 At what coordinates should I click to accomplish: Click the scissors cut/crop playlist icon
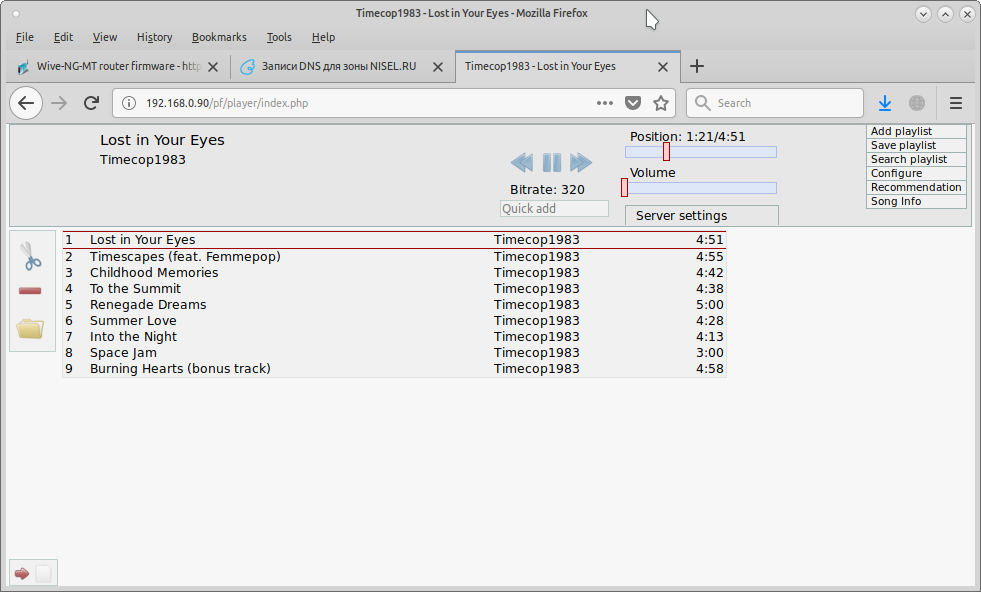[31, 257]
